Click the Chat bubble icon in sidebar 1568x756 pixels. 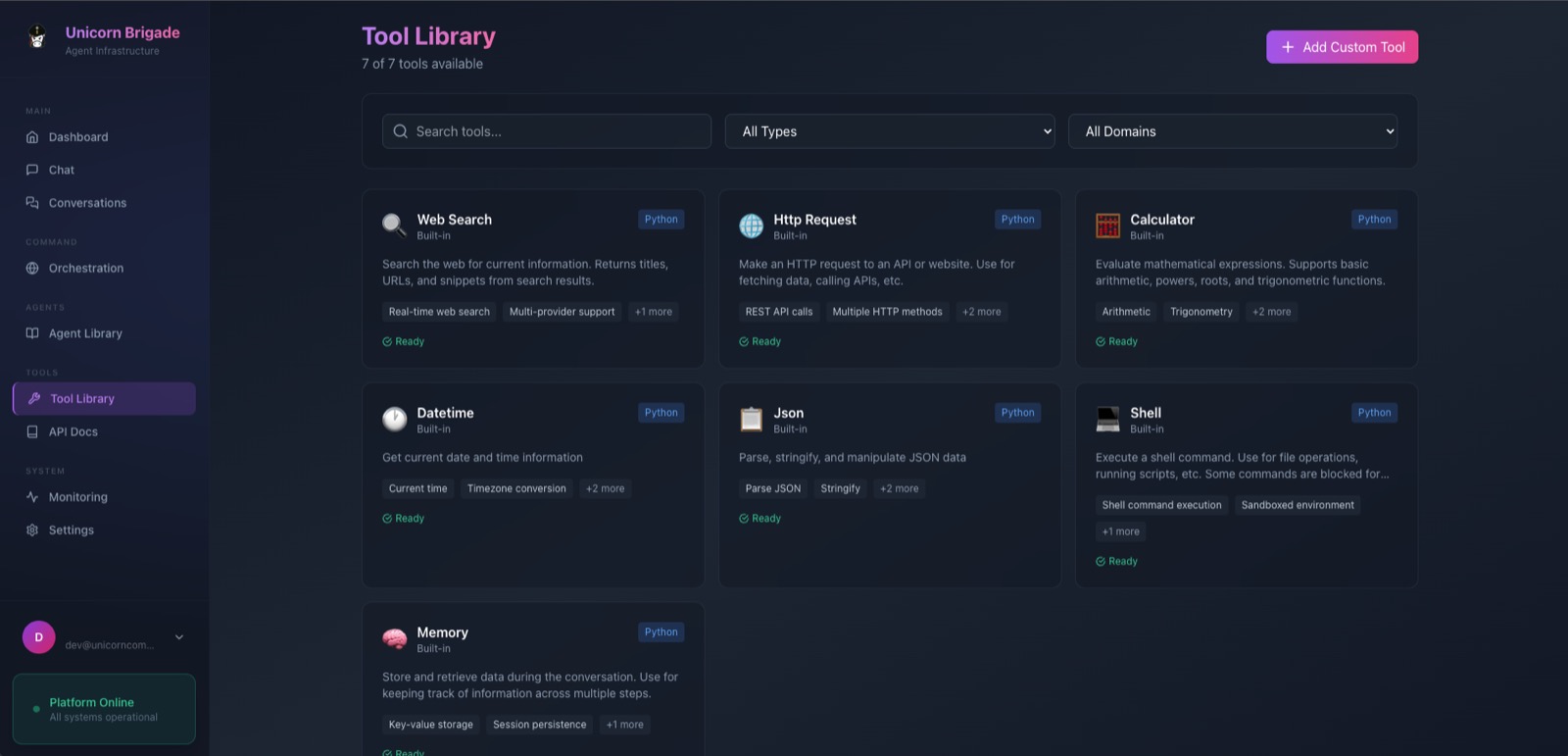(x=32, y=170)
